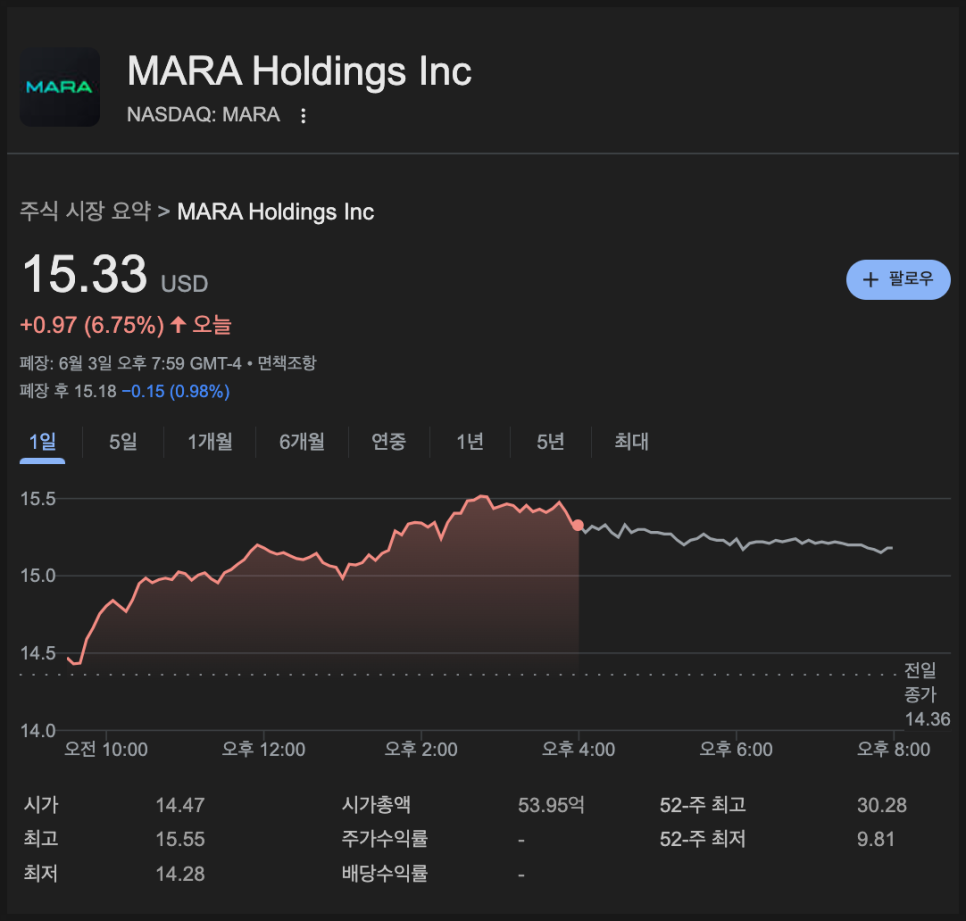Switch to the 1년 chart tab

[x=470, y=442]
